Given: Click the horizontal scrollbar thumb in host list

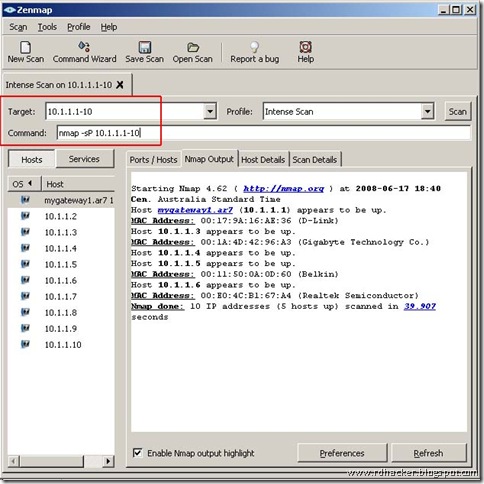Looking at the screenshot, I should pyautogui.click(x=51, y=461).
